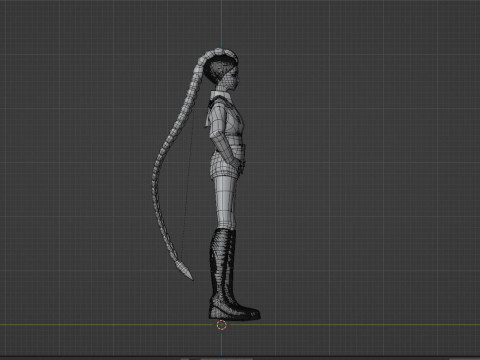Select the character's bare thigh

tap(225, 202)
